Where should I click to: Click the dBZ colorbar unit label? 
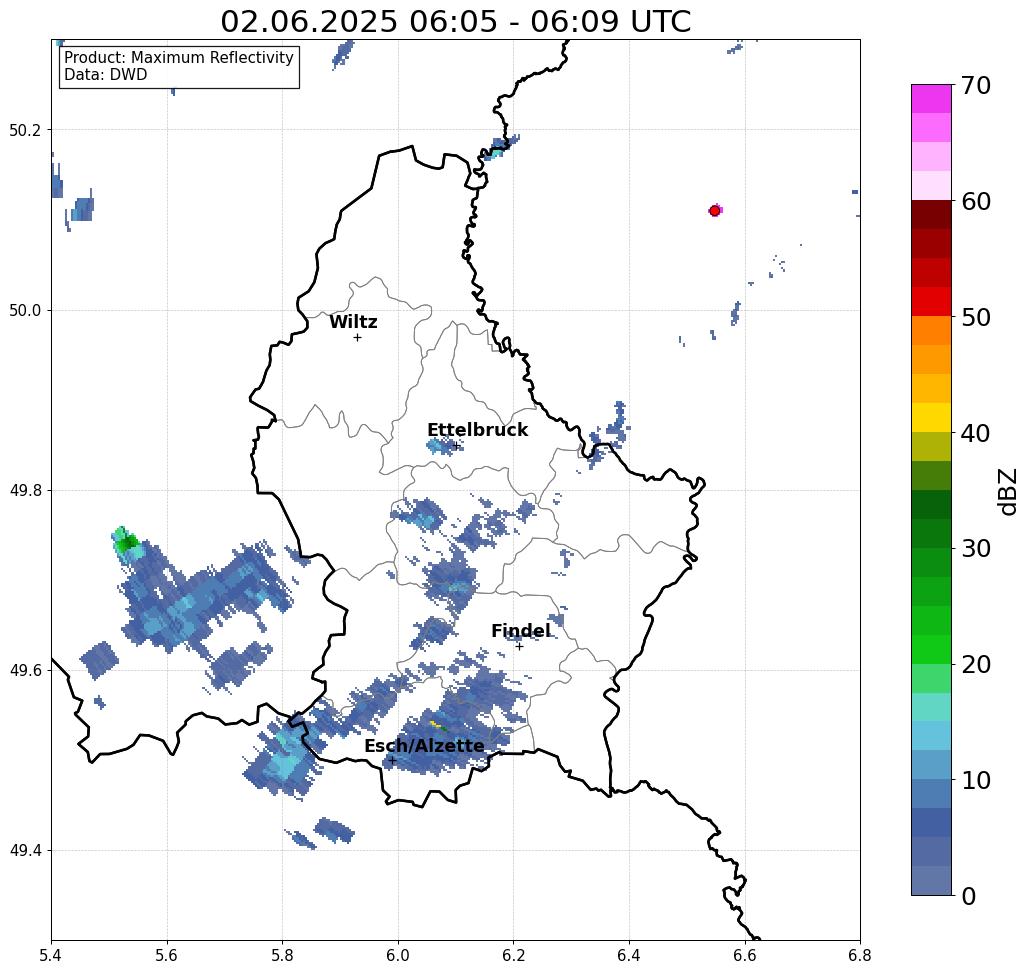1007,491
